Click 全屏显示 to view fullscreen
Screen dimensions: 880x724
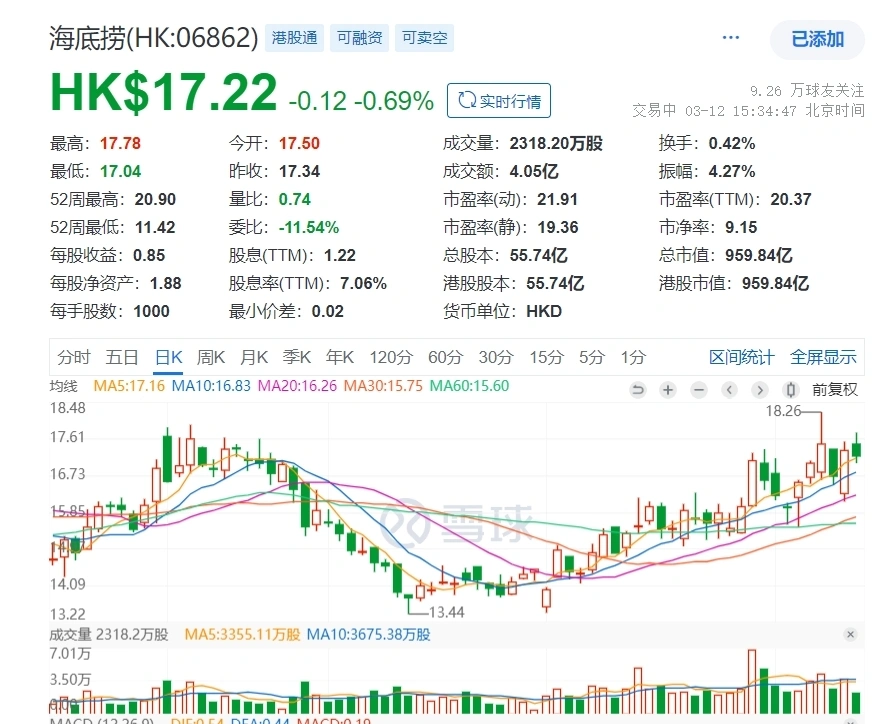[823, 357]
